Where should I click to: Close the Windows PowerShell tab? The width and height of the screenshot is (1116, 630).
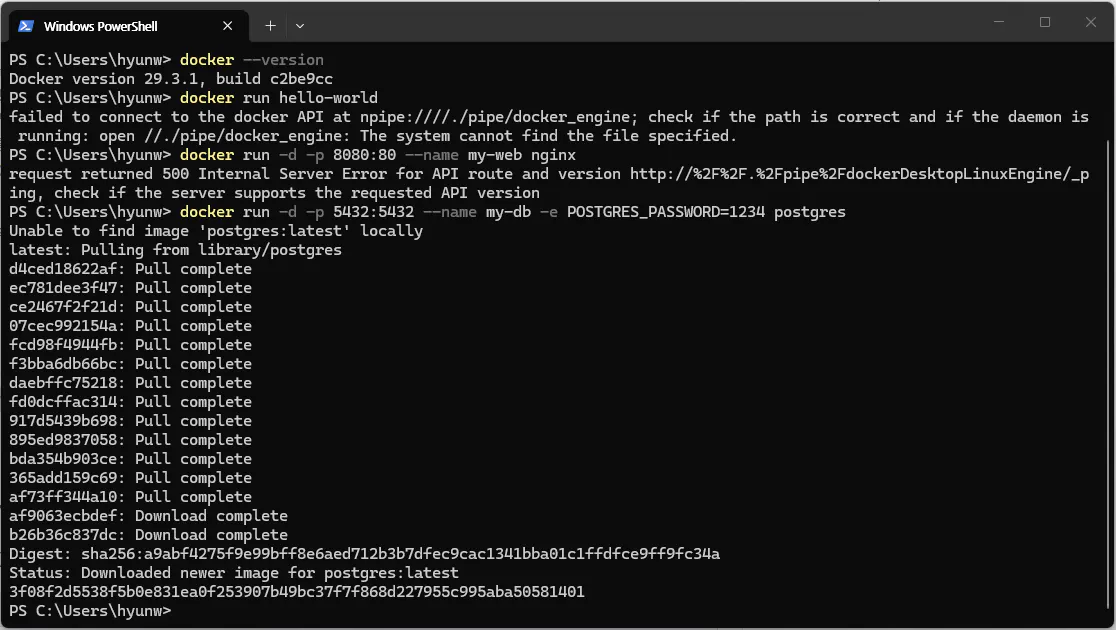[228, 26]
